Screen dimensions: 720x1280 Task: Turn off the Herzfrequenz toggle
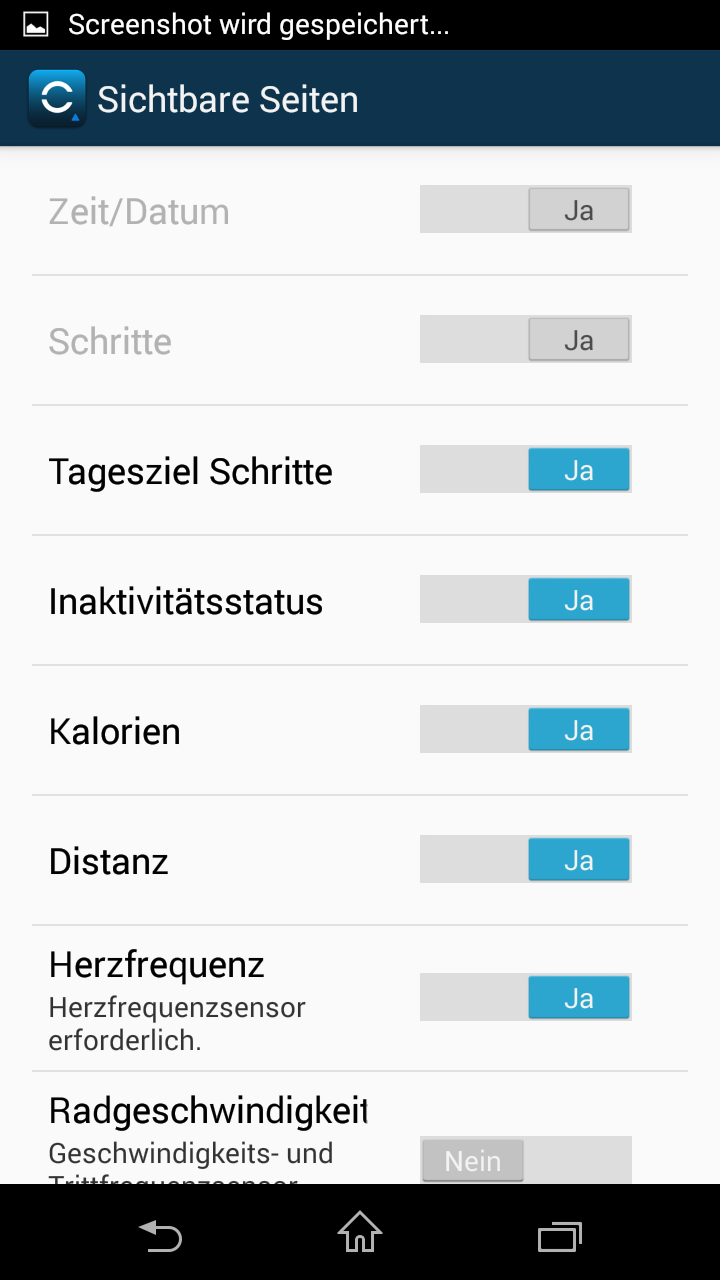click(526, 998)
